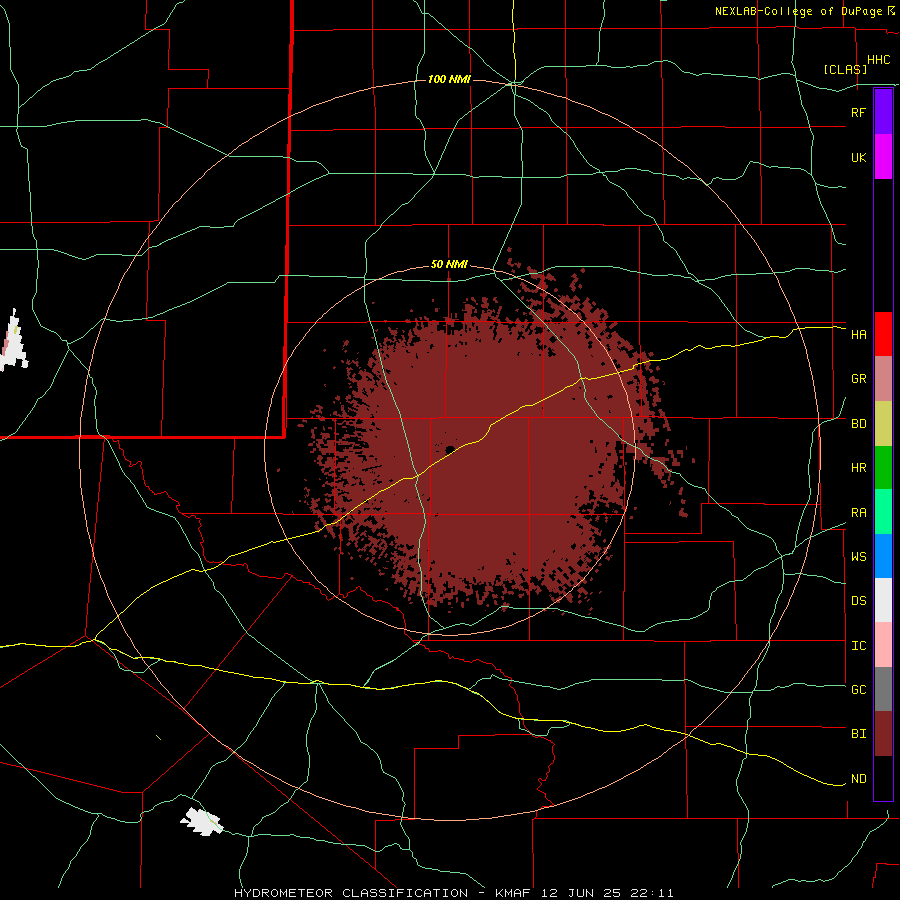Click the white echo near Alpine
Image resolution: width=900 pixels, height=900 pixels.
click(x=201, y=821)
